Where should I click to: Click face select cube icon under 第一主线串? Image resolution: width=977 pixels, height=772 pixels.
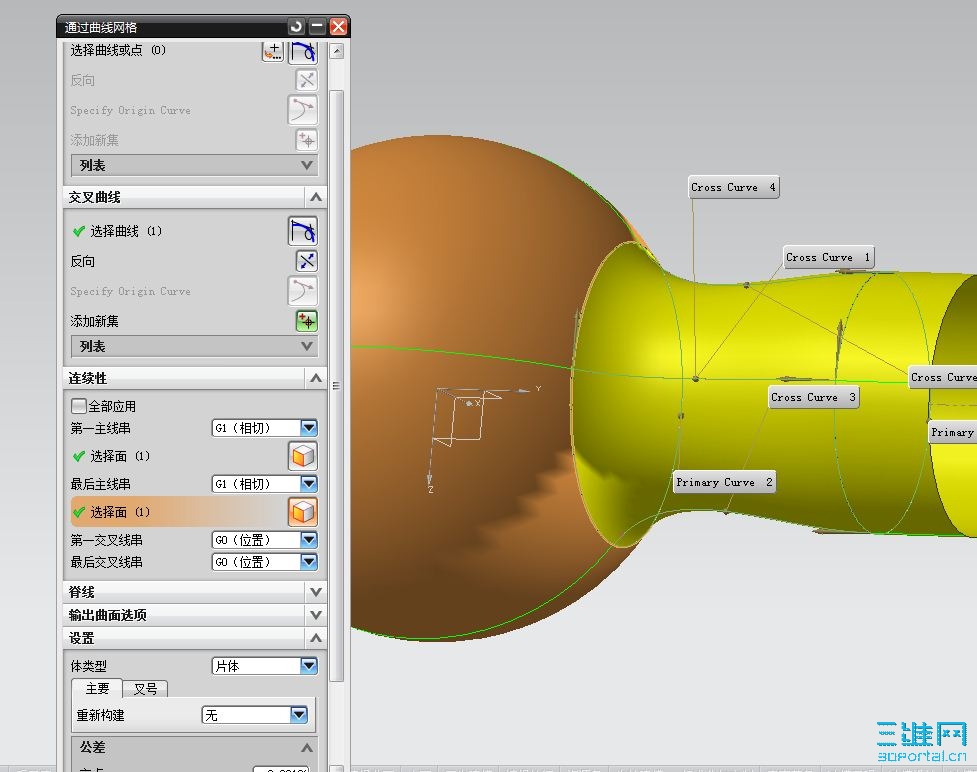(x=303, y=456)
